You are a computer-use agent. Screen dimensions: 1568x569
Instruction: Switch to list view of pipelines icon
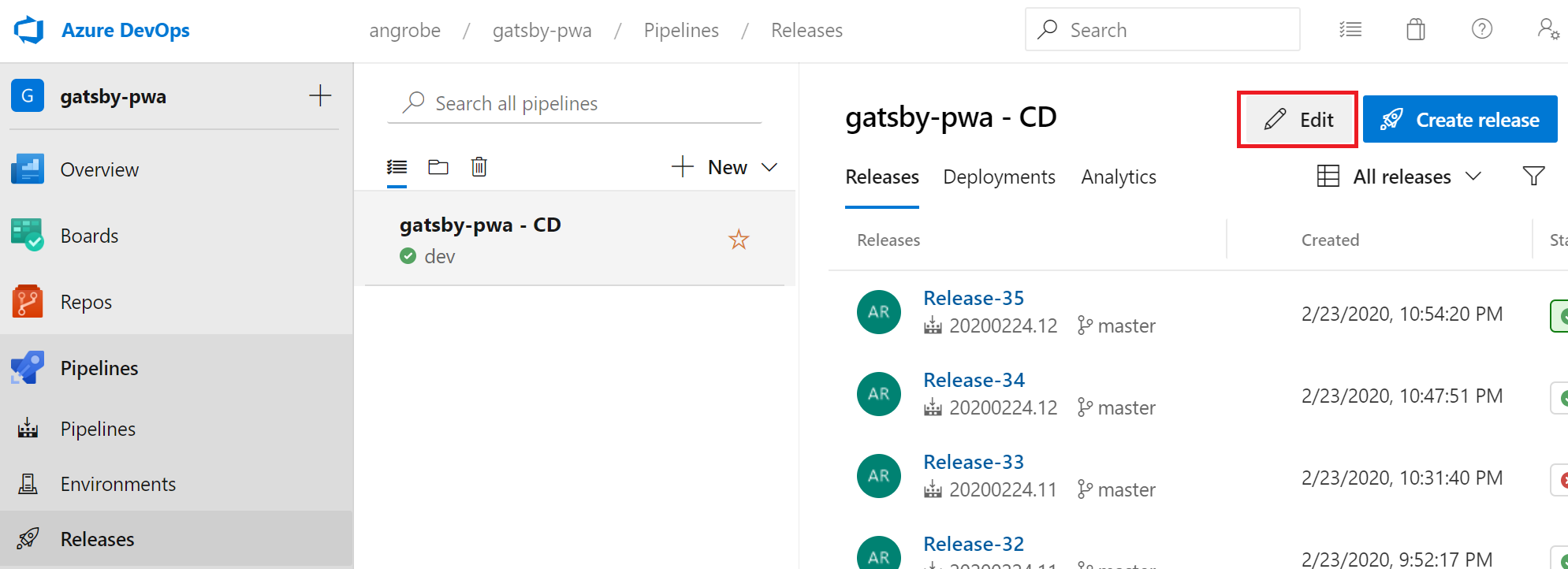tap(397, 167)
